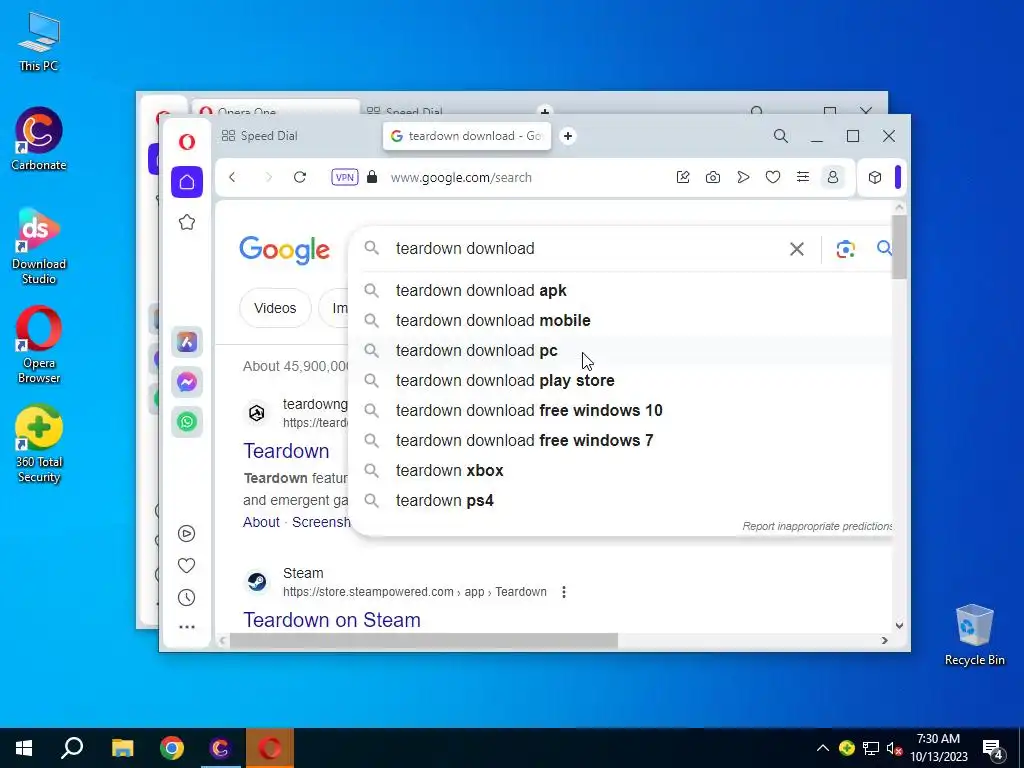1024x768 pixels.
Task: Click the address bar URL
Action: click(461, 178)
